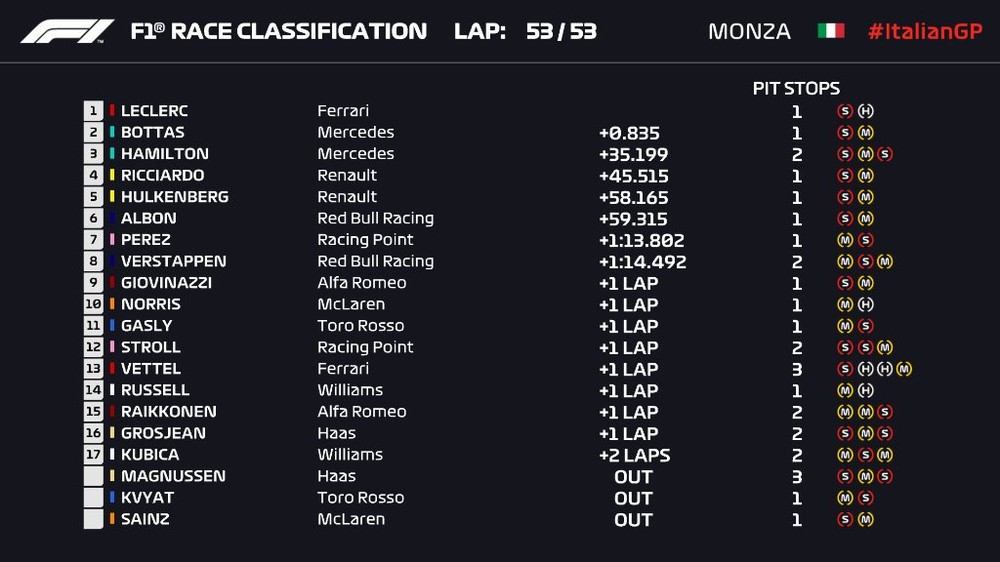Image resolution: width=1000 pixels, height=562 pixels.
Task: Click the position 1 box
Action: pos(94,111)
